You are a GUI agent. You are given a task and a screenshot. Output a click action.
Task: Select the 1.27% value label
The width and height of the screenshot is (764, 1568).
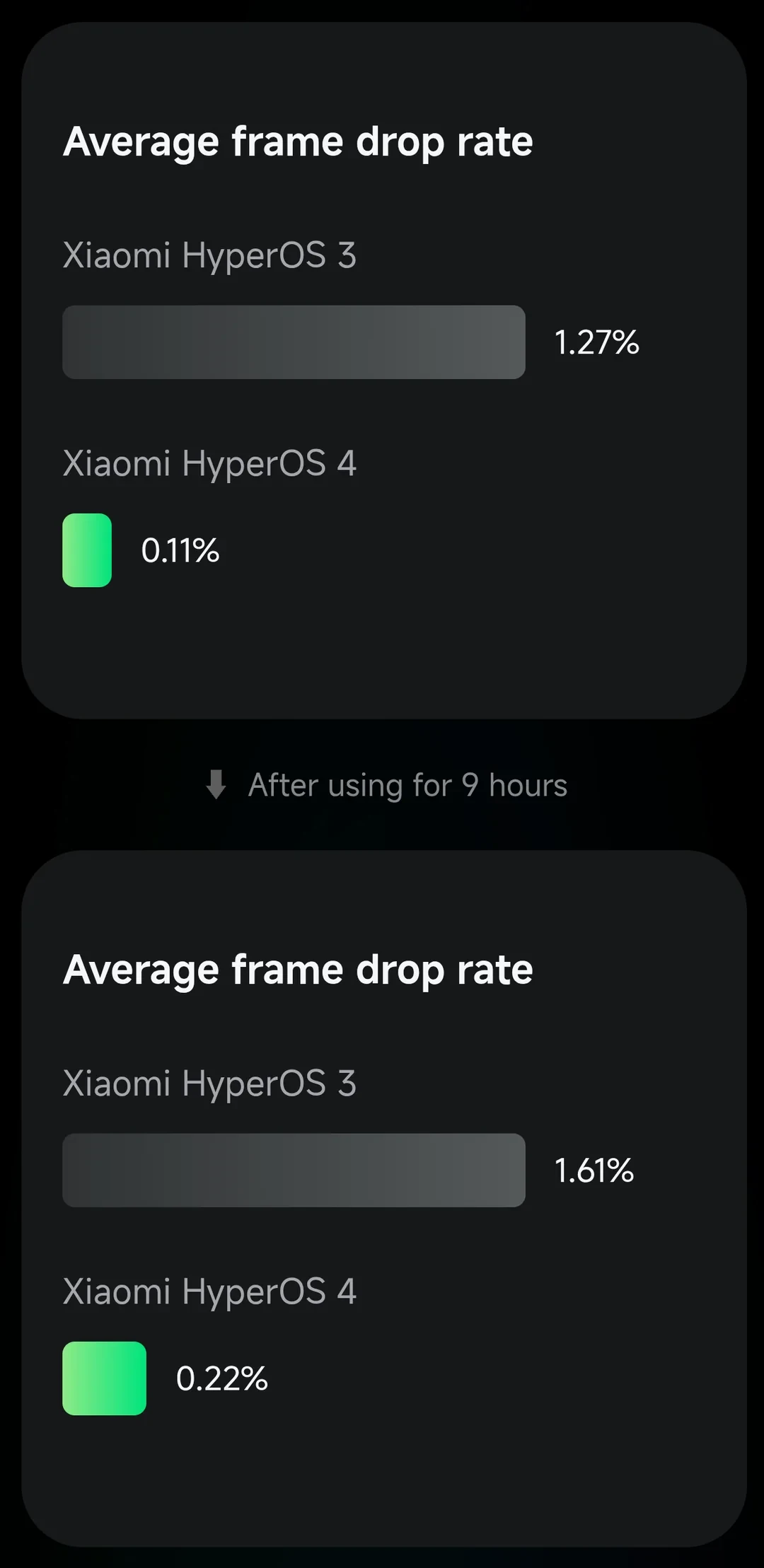(596, 342)
